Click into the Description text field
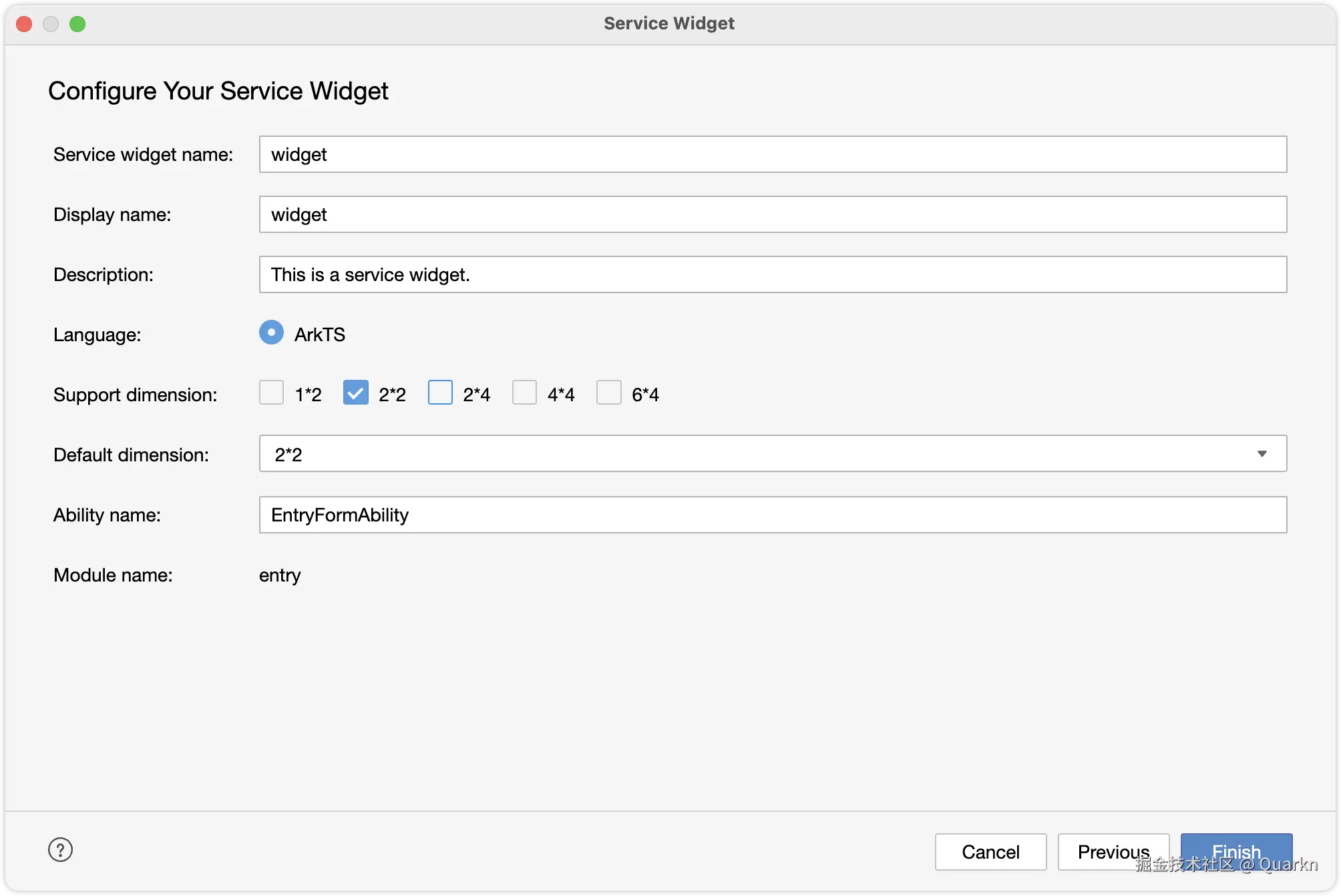This screenshot has height=896, width=1341. 773,274
